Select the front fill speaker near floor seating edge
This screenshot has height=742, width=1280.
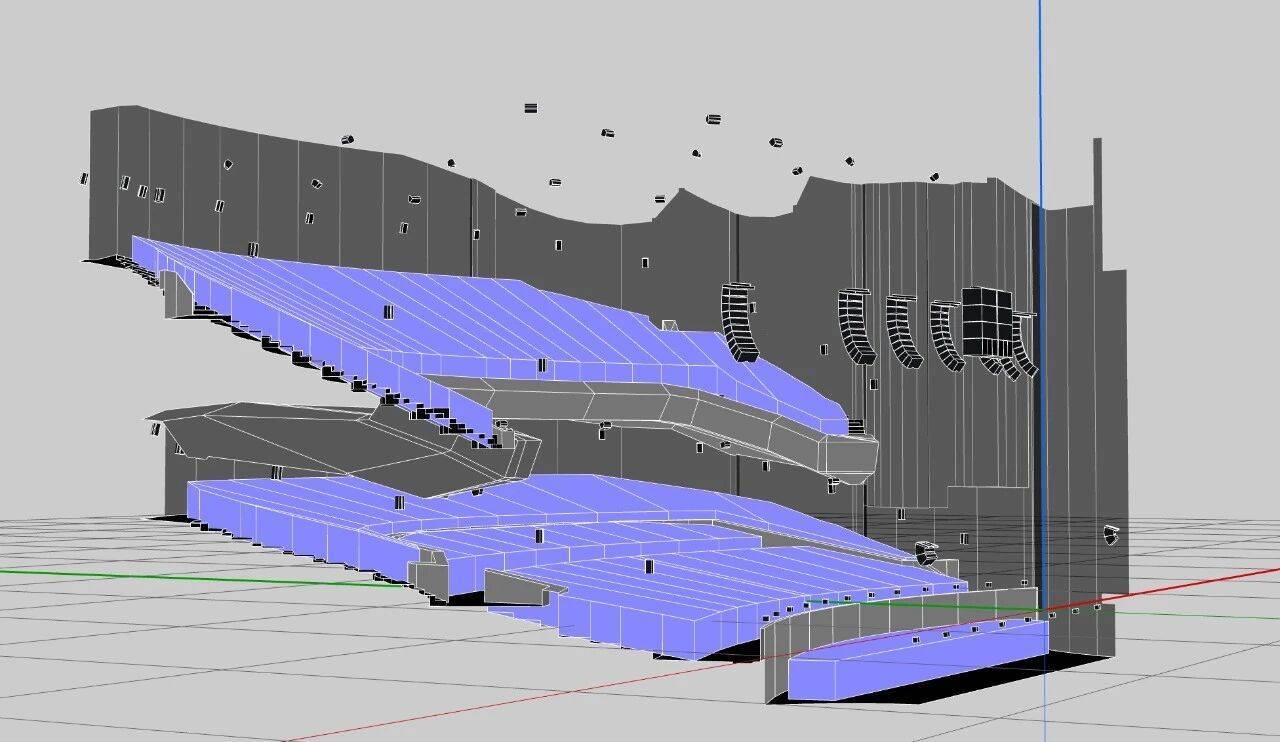pos(926,552)
